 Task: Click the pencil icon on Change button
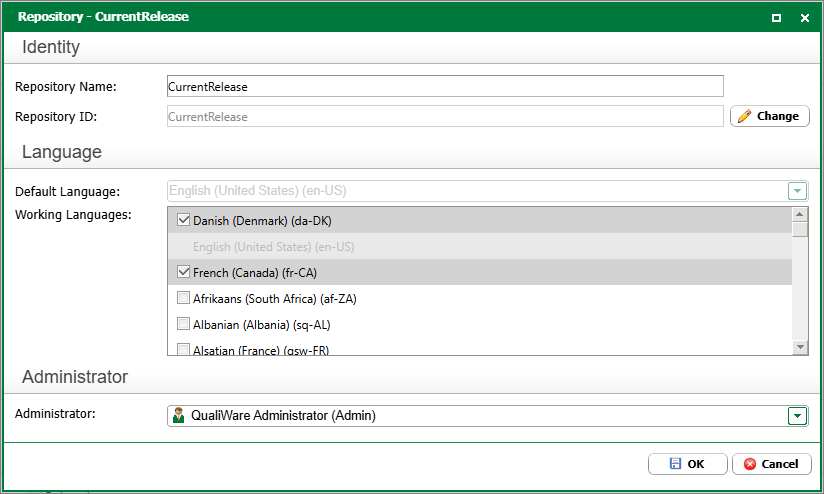coord(744,116)
